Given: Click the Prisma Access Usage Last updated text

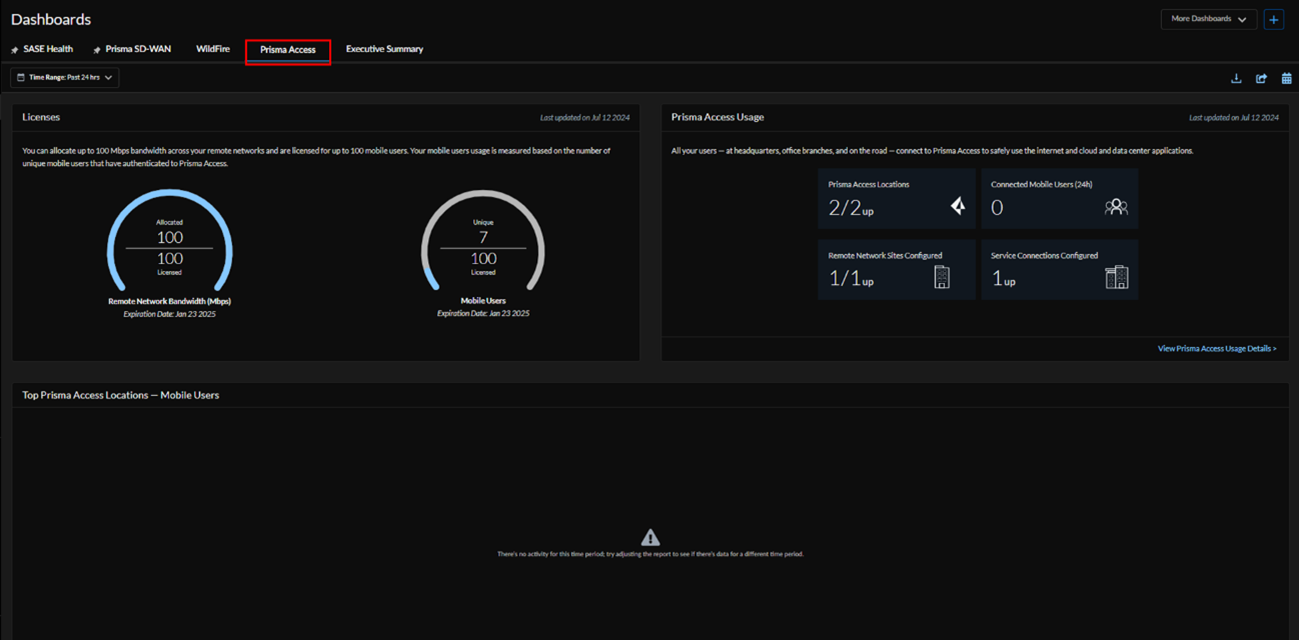Looking at the screenshot, I should point(1234,118).
